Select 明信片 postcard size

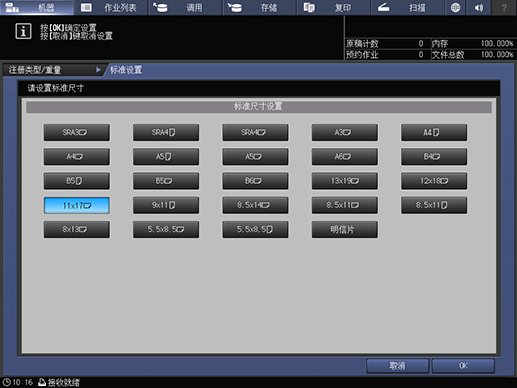click(345, 229)
